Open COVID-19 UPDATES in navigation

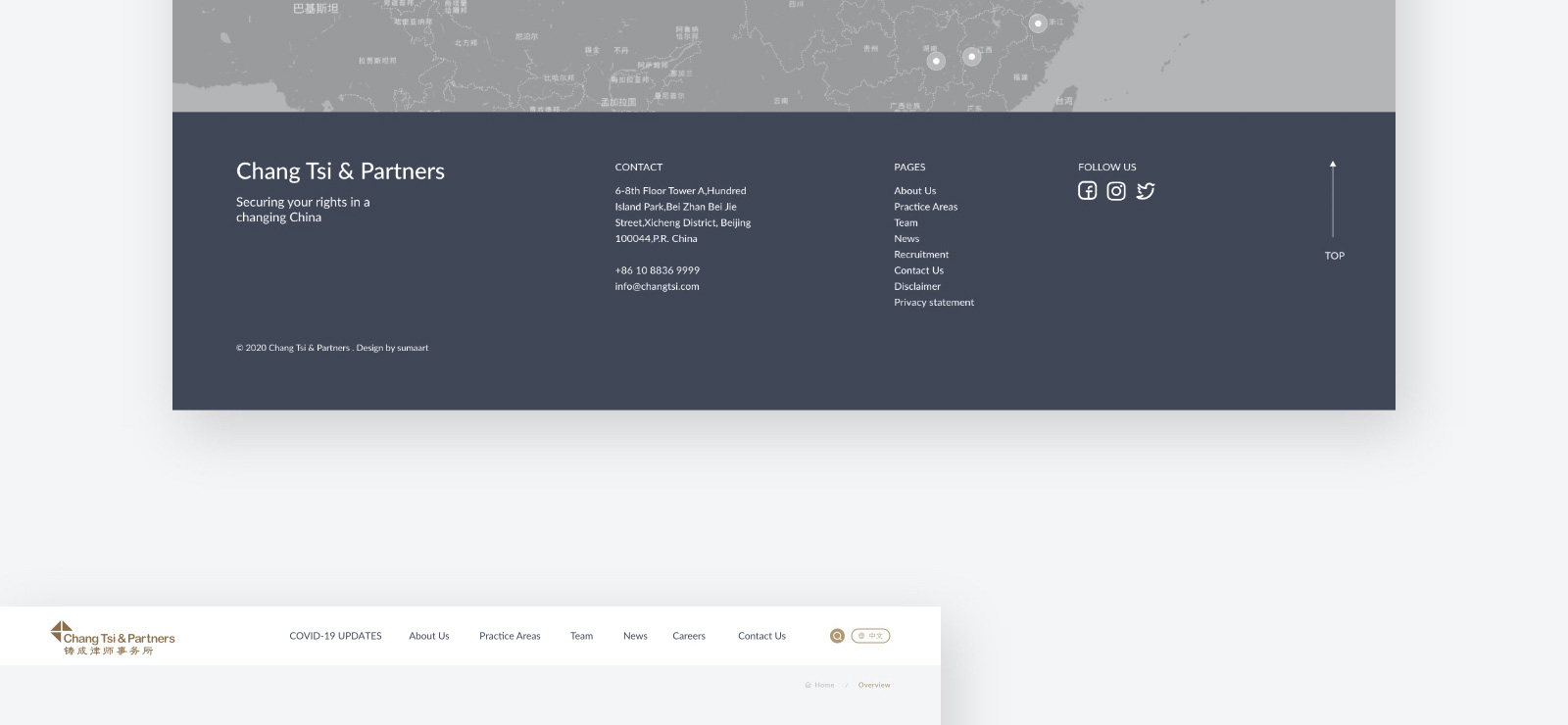tap(335, 636)
